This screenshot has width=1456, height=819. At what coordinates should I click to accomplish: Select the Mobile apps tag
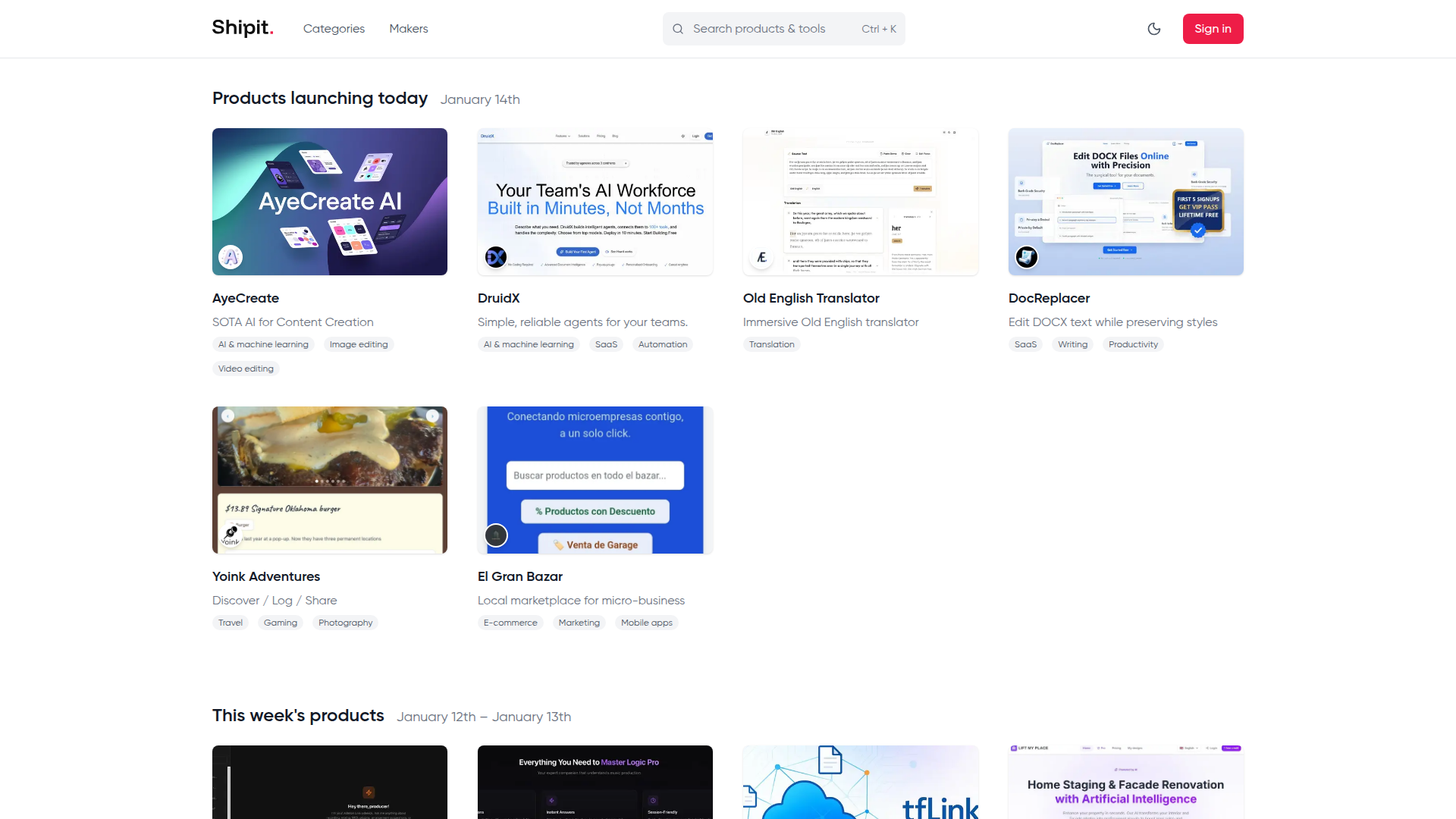[647, 623]
